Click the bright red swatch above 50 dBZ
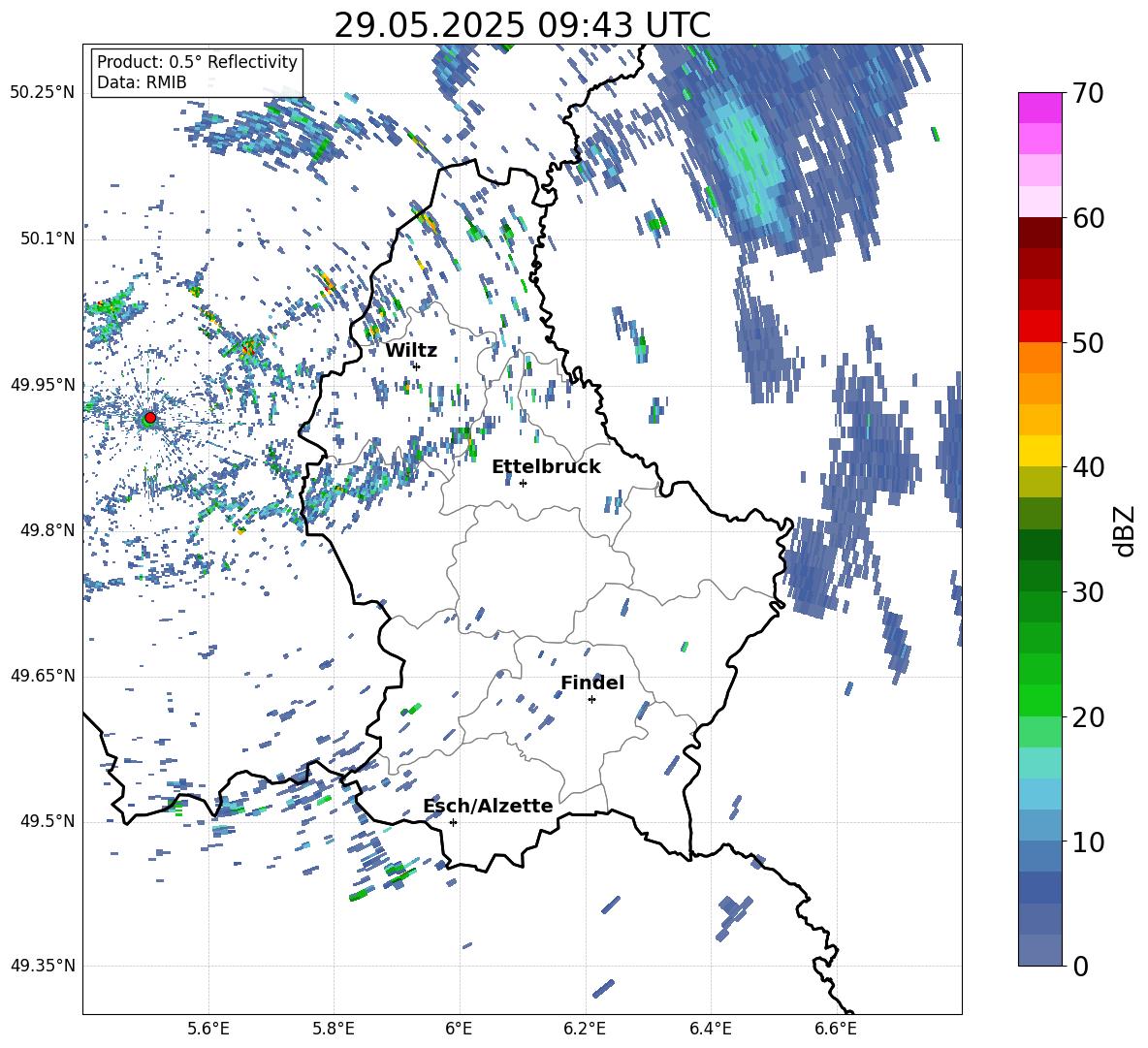The image size is (1148, 1048). [x=1039, y=327]
